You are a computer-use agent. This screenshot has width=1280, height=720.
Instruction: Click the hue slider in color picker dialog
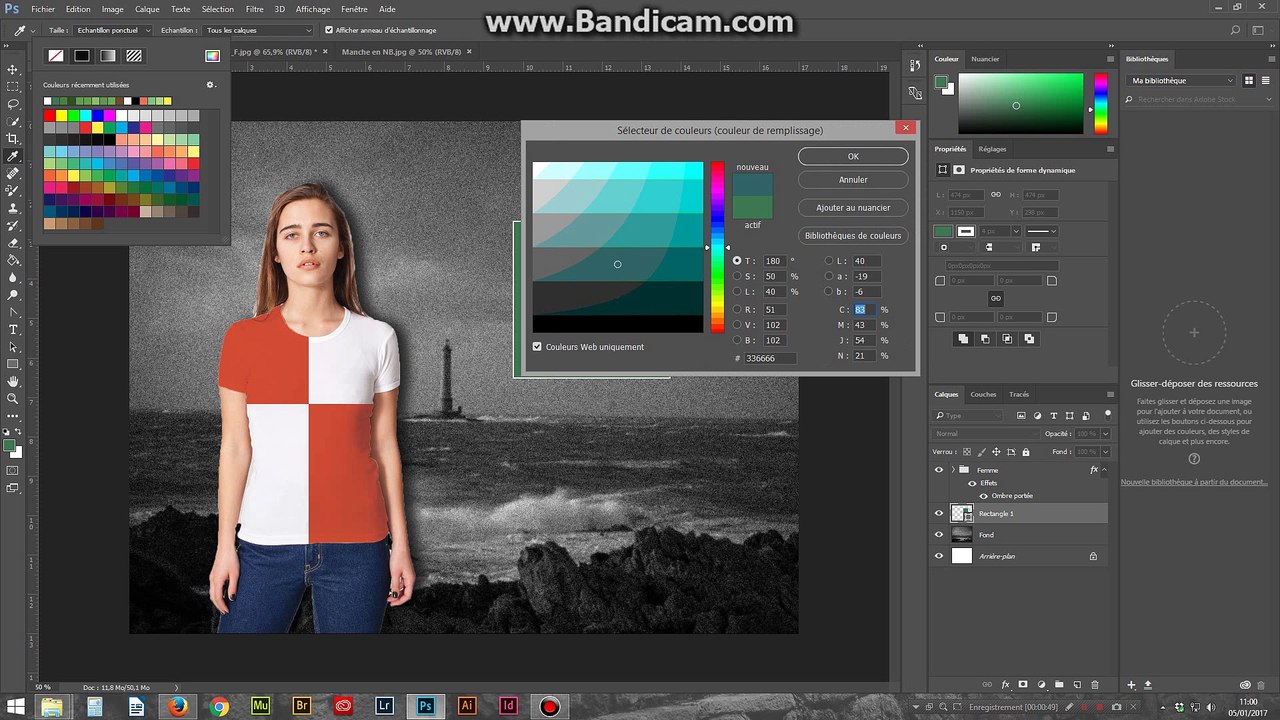[x=717, y=247]
